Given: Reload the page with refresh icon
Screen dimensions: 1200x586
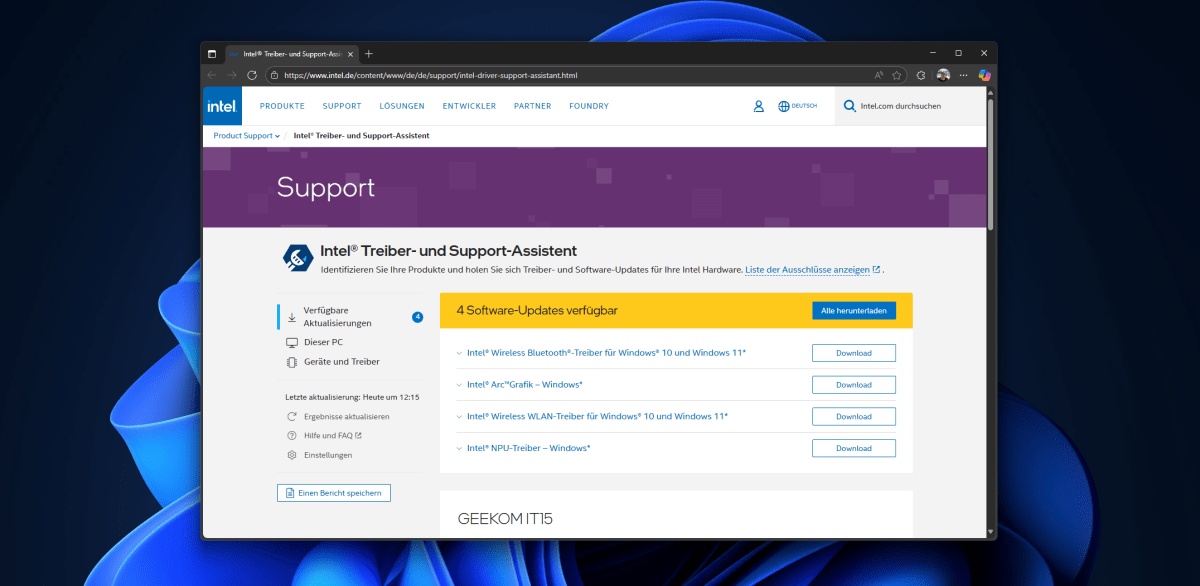Looking at the screenshot, I should pyautogui.click(x=252, y=75).
